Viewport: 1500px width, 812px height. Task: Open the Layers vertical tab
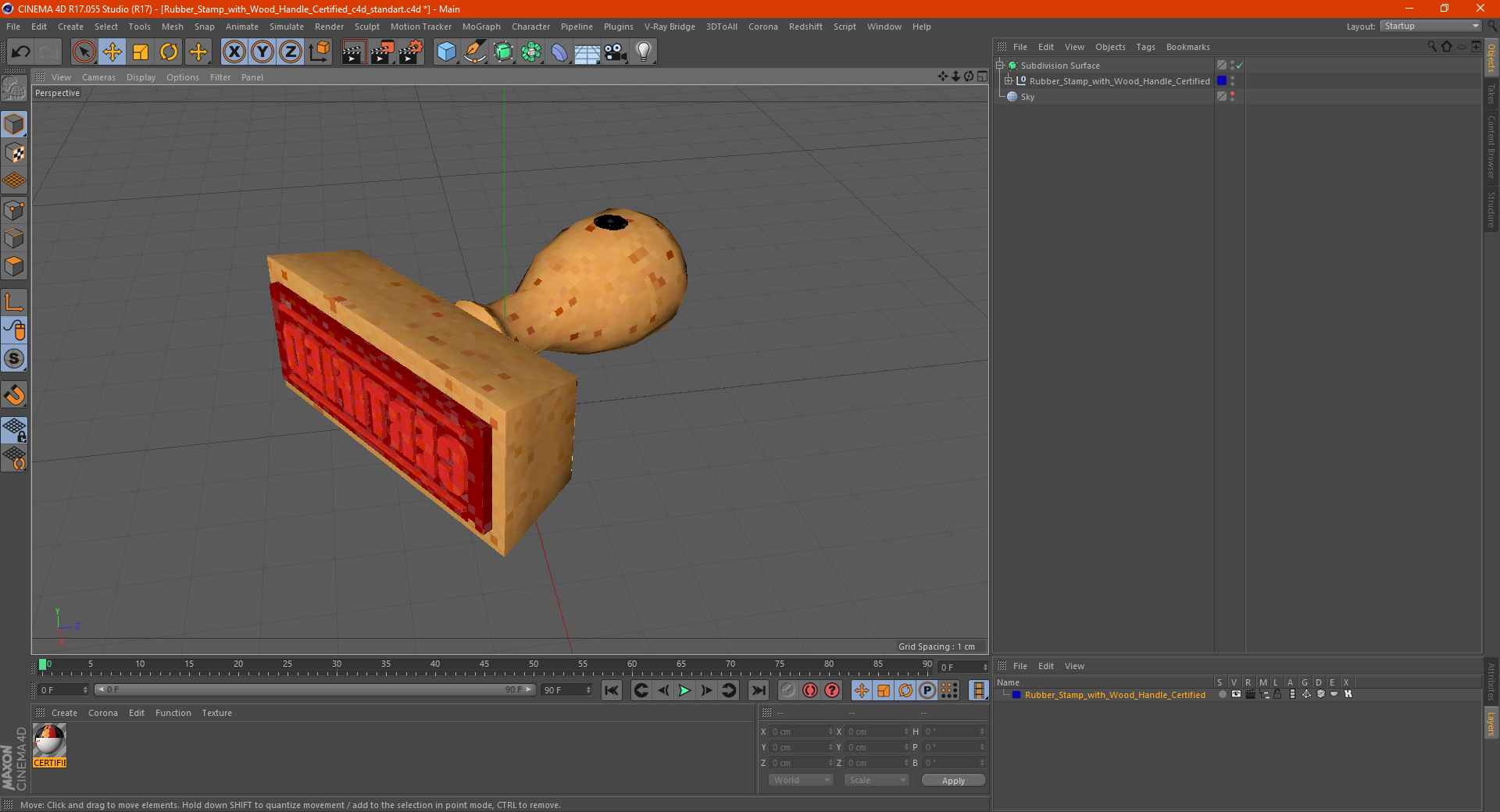click(x=1491, y=723)
